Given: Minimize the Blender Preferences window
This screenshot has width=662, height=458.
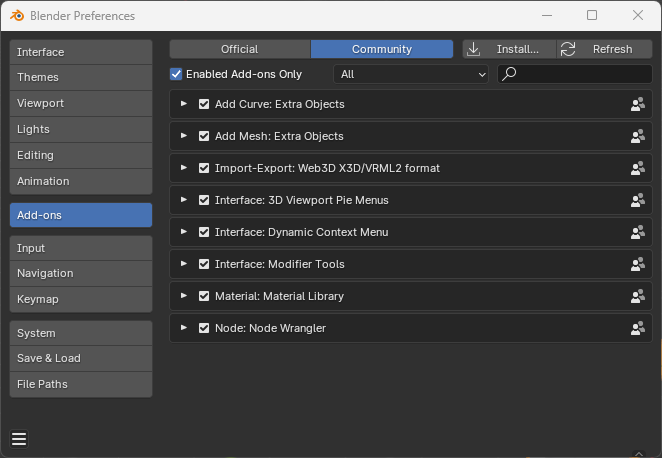Looking at the screenshot, I should [547, 16].
